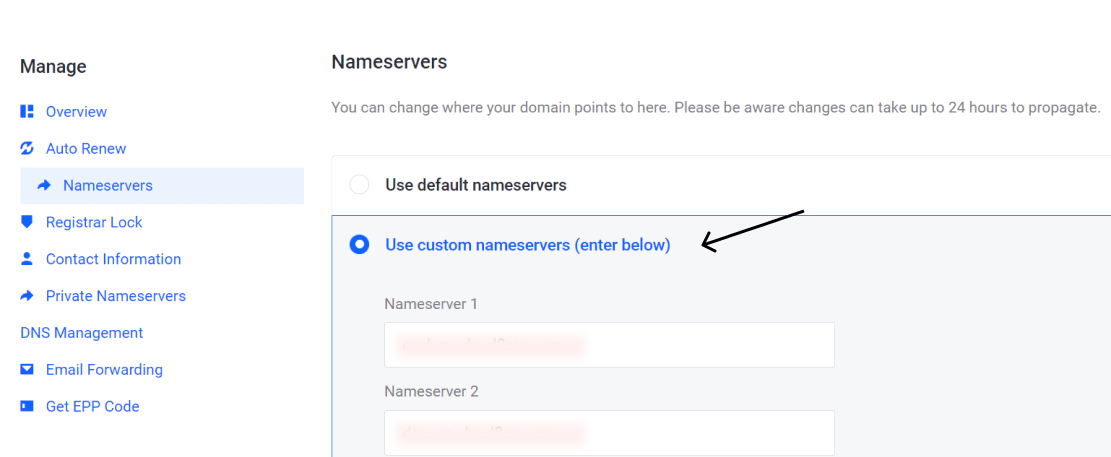Open the Auto Renew text link
This screenshot has width=1111, height=457.
[86, 149]
